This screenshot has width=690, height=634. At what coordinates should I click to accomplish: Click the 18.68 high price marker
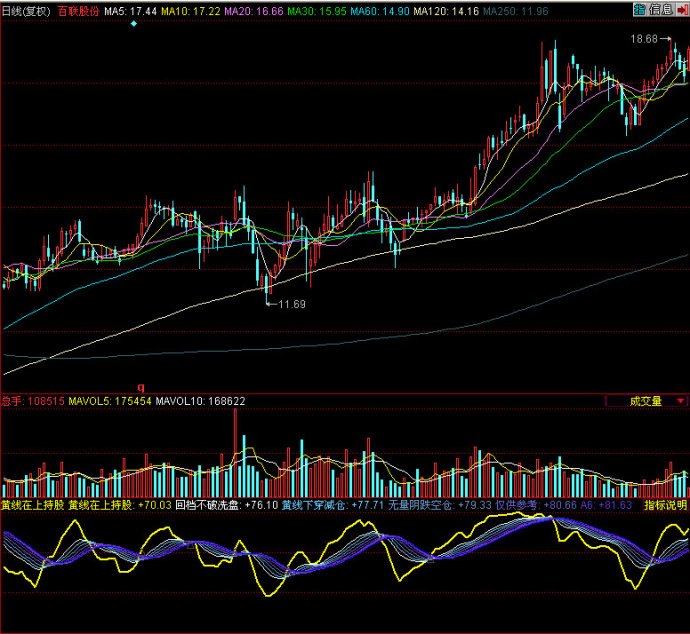point(645,39)
